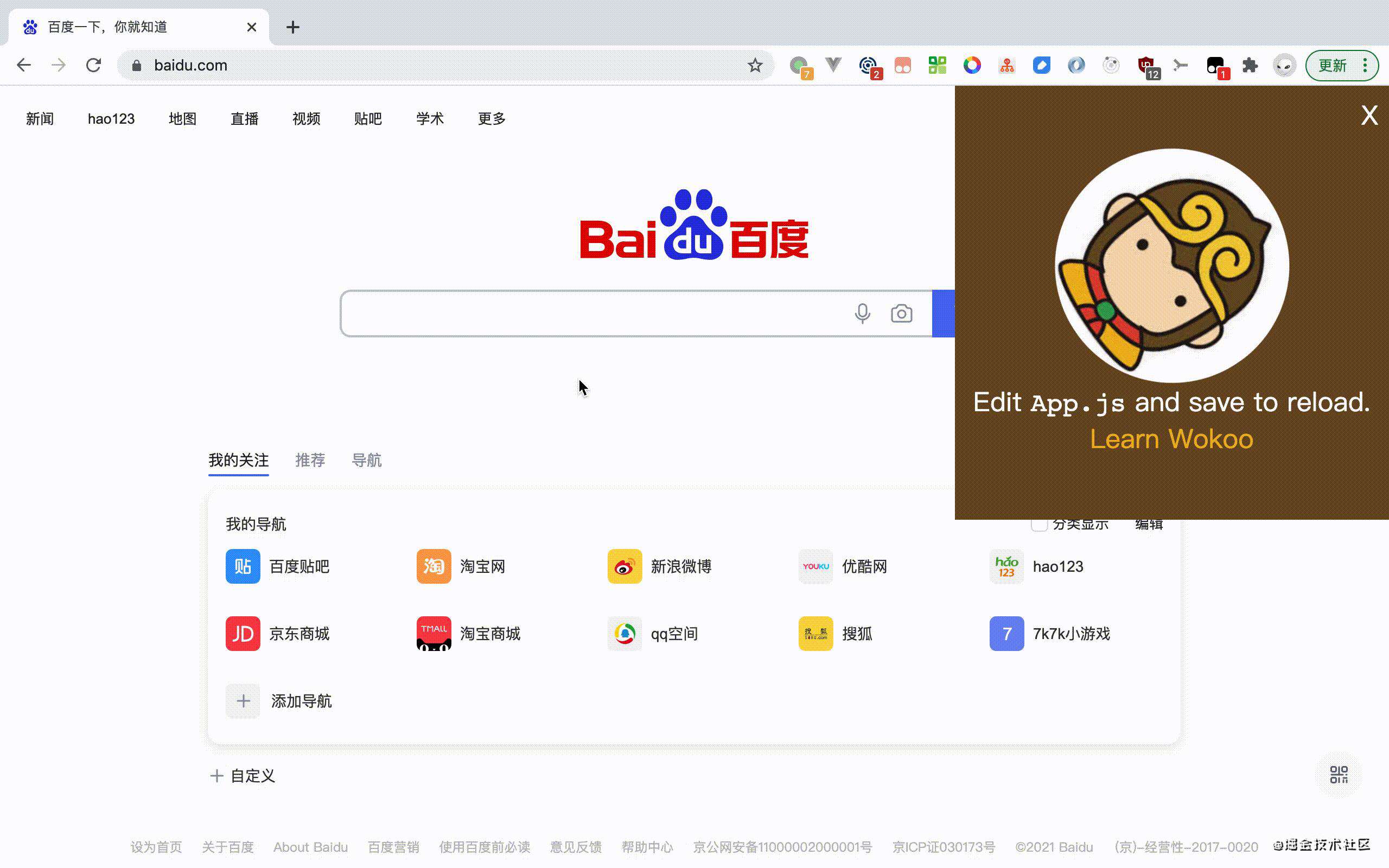The height and width of the screenshot is (868, 1389).
Task: Open Chrome's three-dot menu
Action: 1365,66
